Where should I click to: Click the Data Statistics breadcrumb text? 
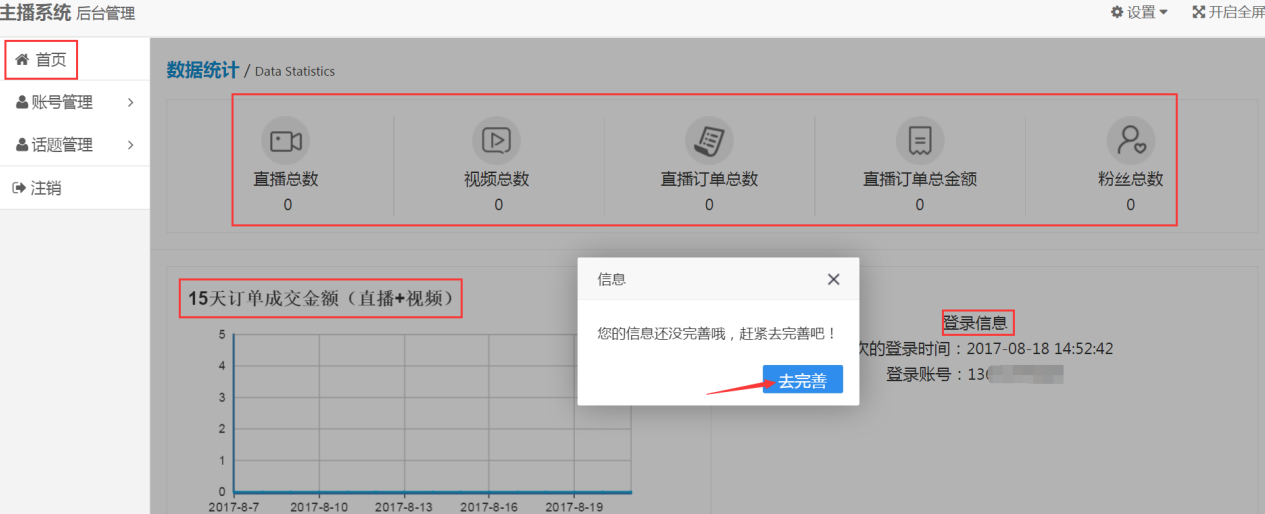(295, 71)
